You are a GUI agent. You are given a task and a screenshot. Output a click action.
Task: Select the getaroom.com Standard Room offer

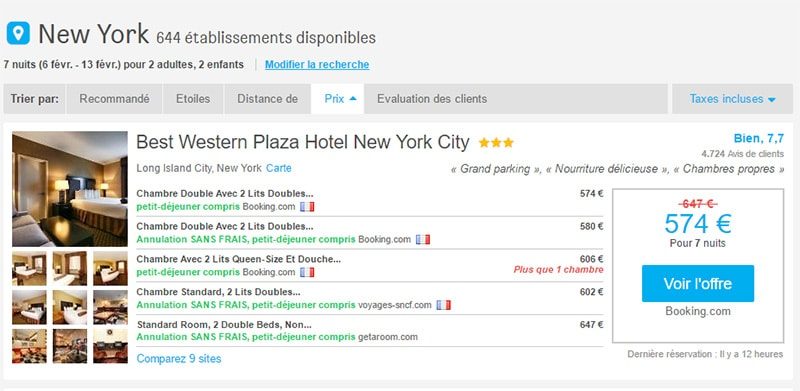[370, 331]
